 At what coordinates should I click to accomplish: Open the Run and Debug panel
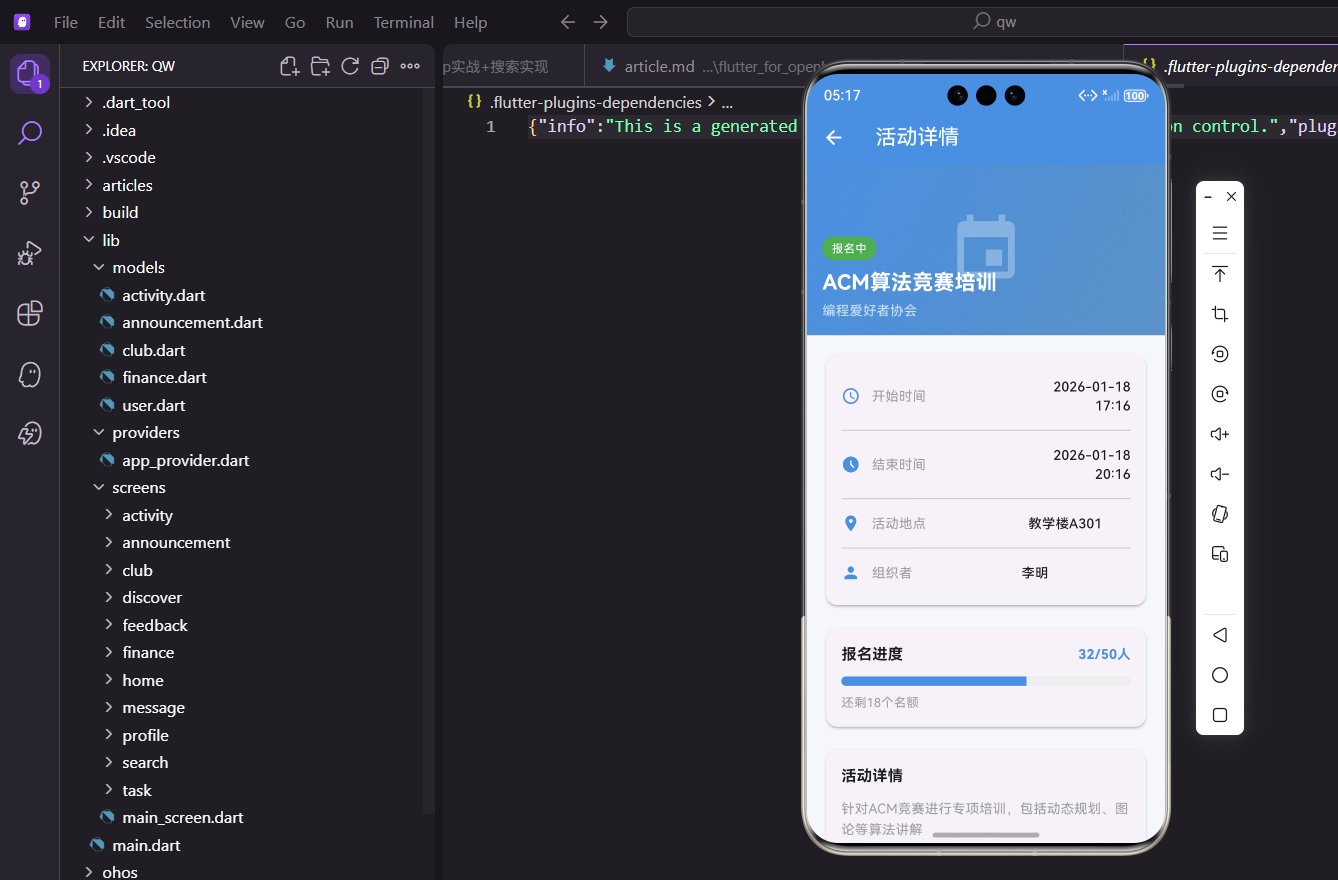pyautogui.click(x=29, y=253)
